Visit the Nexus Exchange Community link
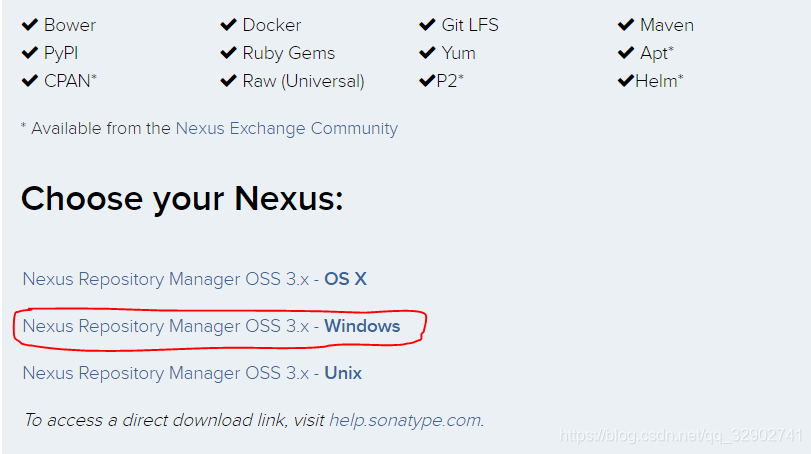Screen dimensions: 811x454 (287, 128)
